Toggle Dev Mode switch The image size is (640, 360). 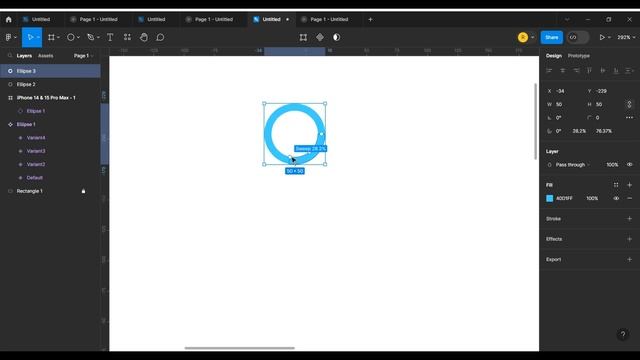click(578, 37)
